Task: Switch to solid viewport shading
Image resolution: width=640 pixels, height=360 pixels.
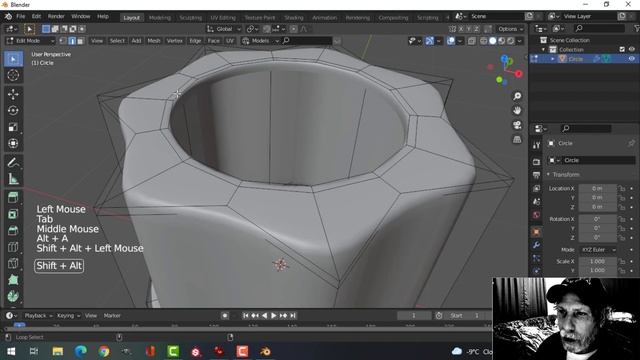Action: (x=493, y=41)
